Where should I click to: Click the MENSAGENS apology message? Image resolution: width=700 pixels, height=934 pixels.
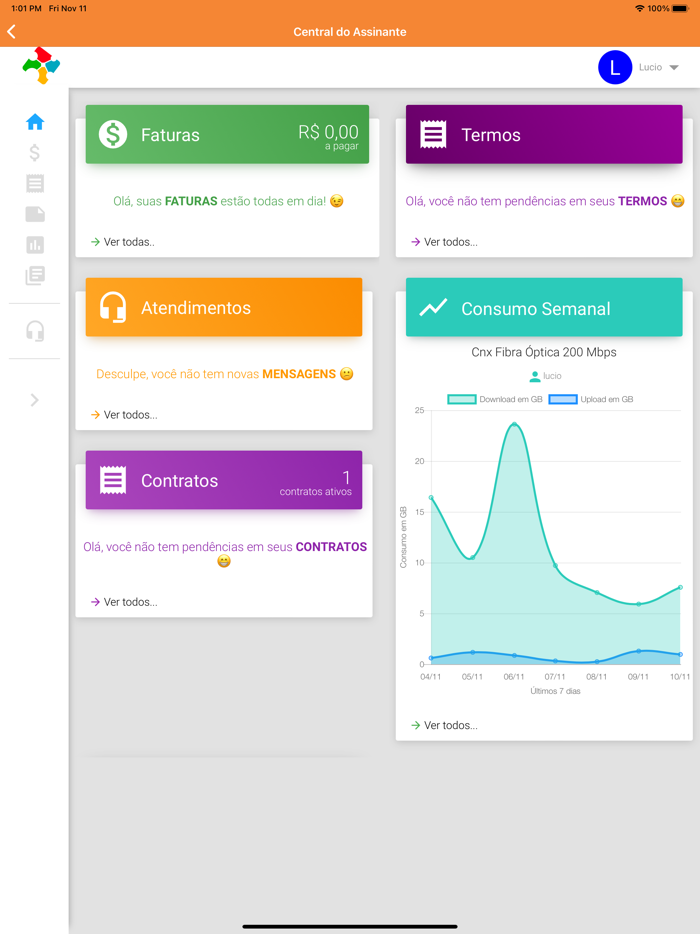[x=225, y=374]
